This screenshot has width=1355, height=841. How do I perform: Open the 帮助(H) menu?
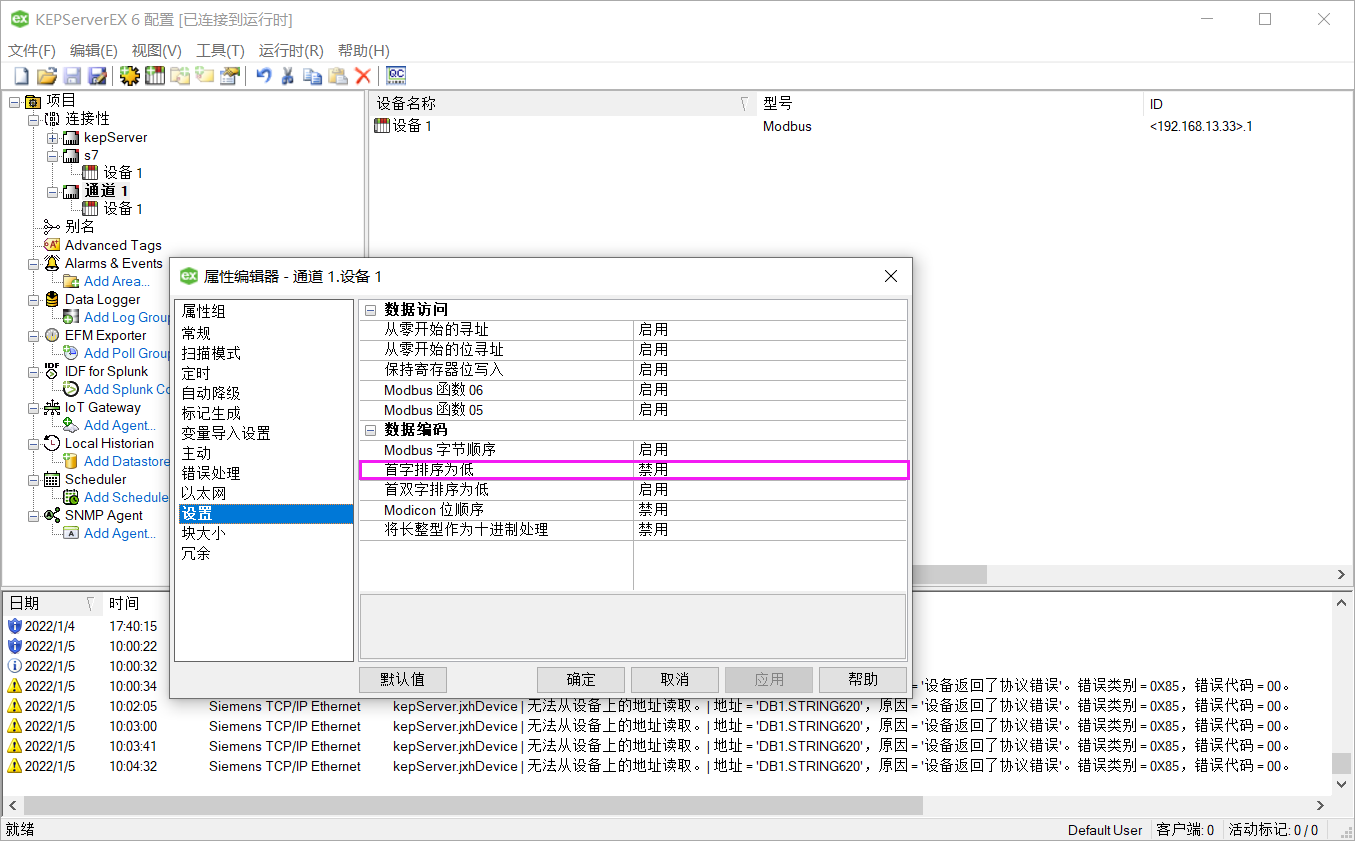point(364,51)
